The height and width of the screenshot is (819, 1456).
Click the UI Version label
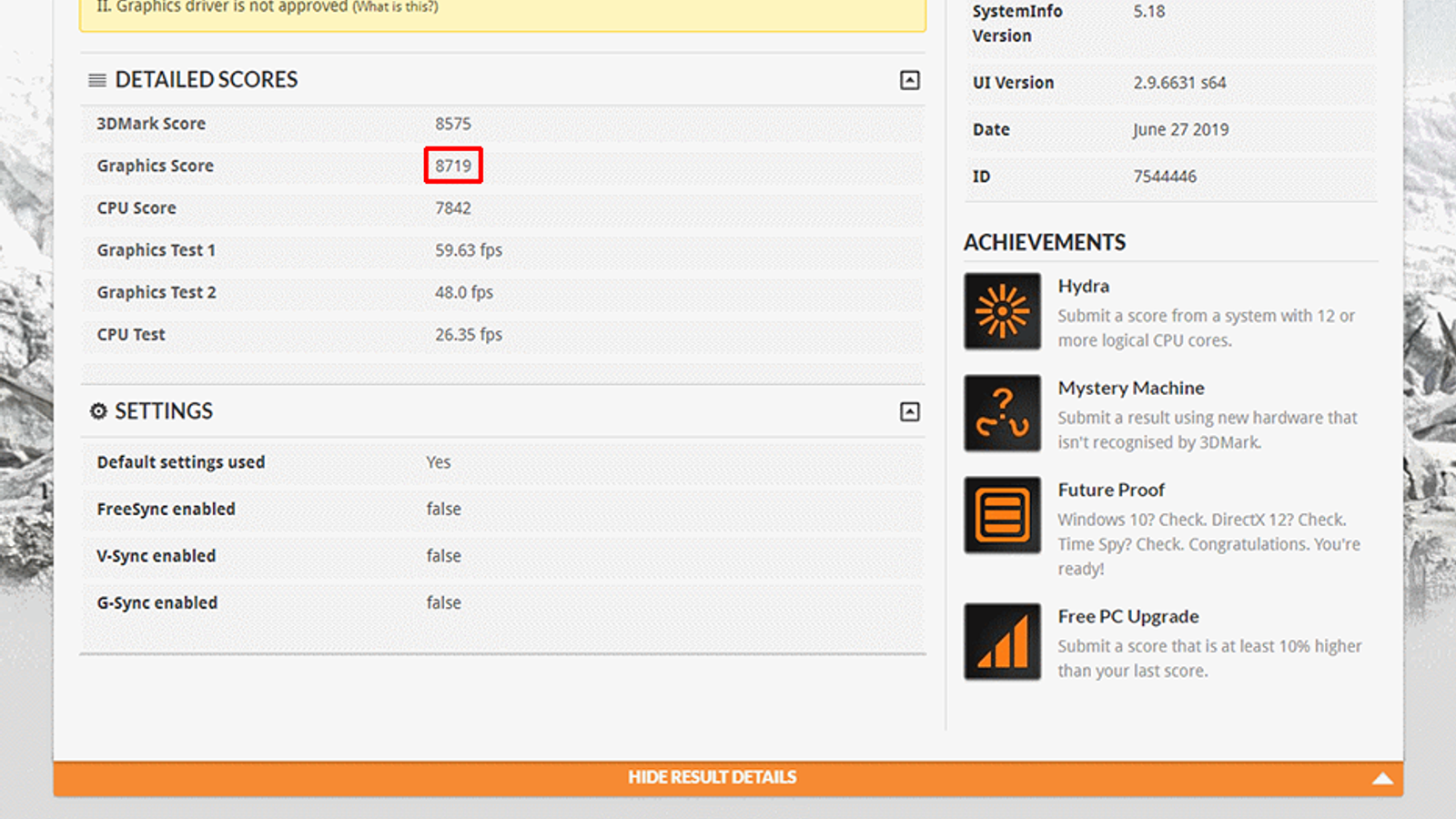(x=1014, y=83)
